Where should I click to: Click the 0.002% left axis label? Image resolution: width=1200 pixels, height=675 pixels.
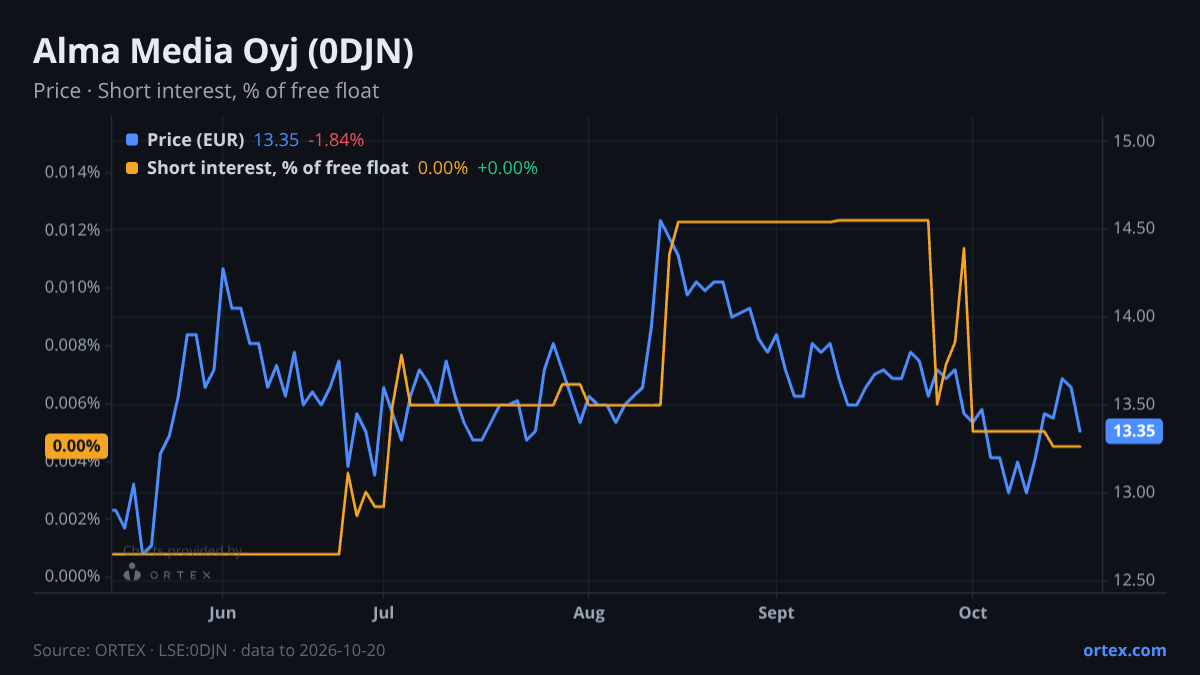pyautogui.click(x=72, y=519)
